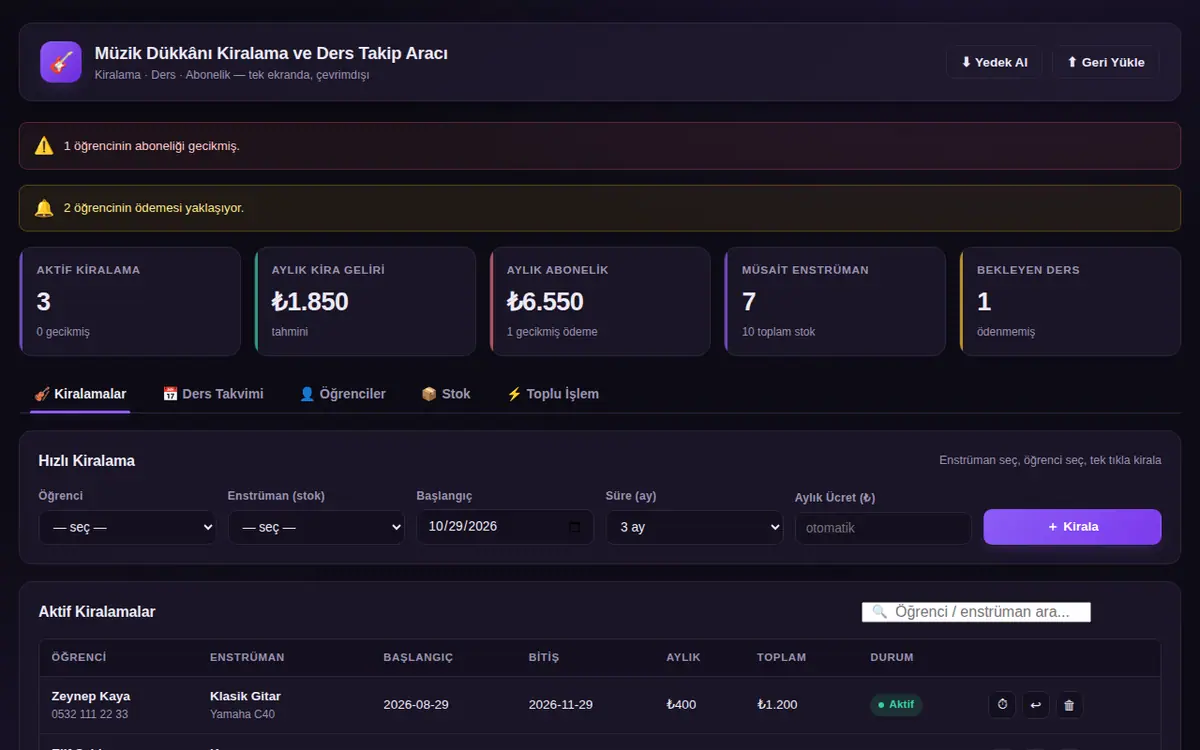
Task: Click the Klasik Gitar instrument name
Action: (245, 696)
